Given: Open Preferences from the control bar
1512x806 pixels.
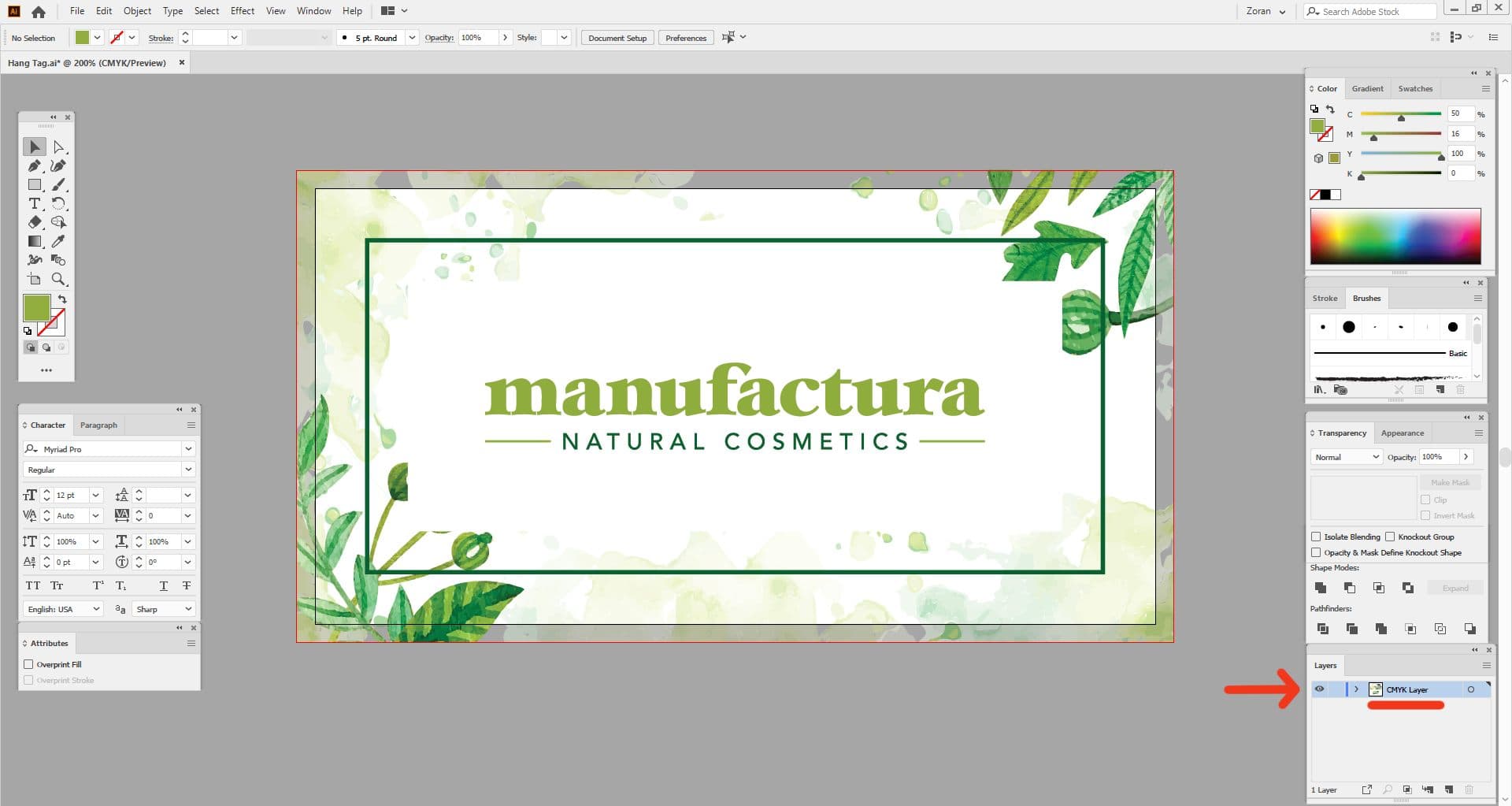Looking at the screenshot, I should [685, 37].
